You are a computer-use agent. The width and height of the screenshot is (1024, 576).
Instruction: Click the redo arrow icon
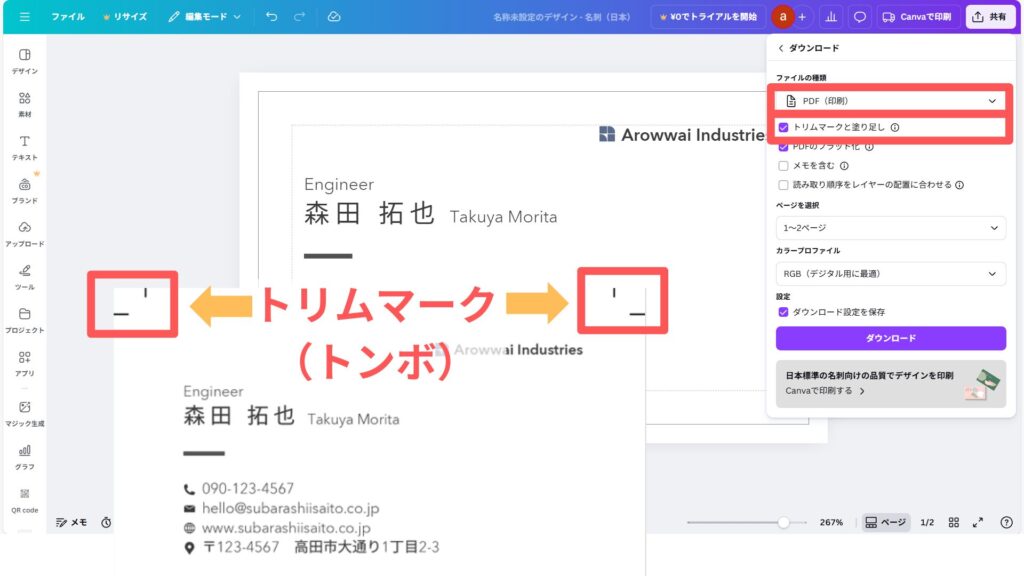[300, 17]
